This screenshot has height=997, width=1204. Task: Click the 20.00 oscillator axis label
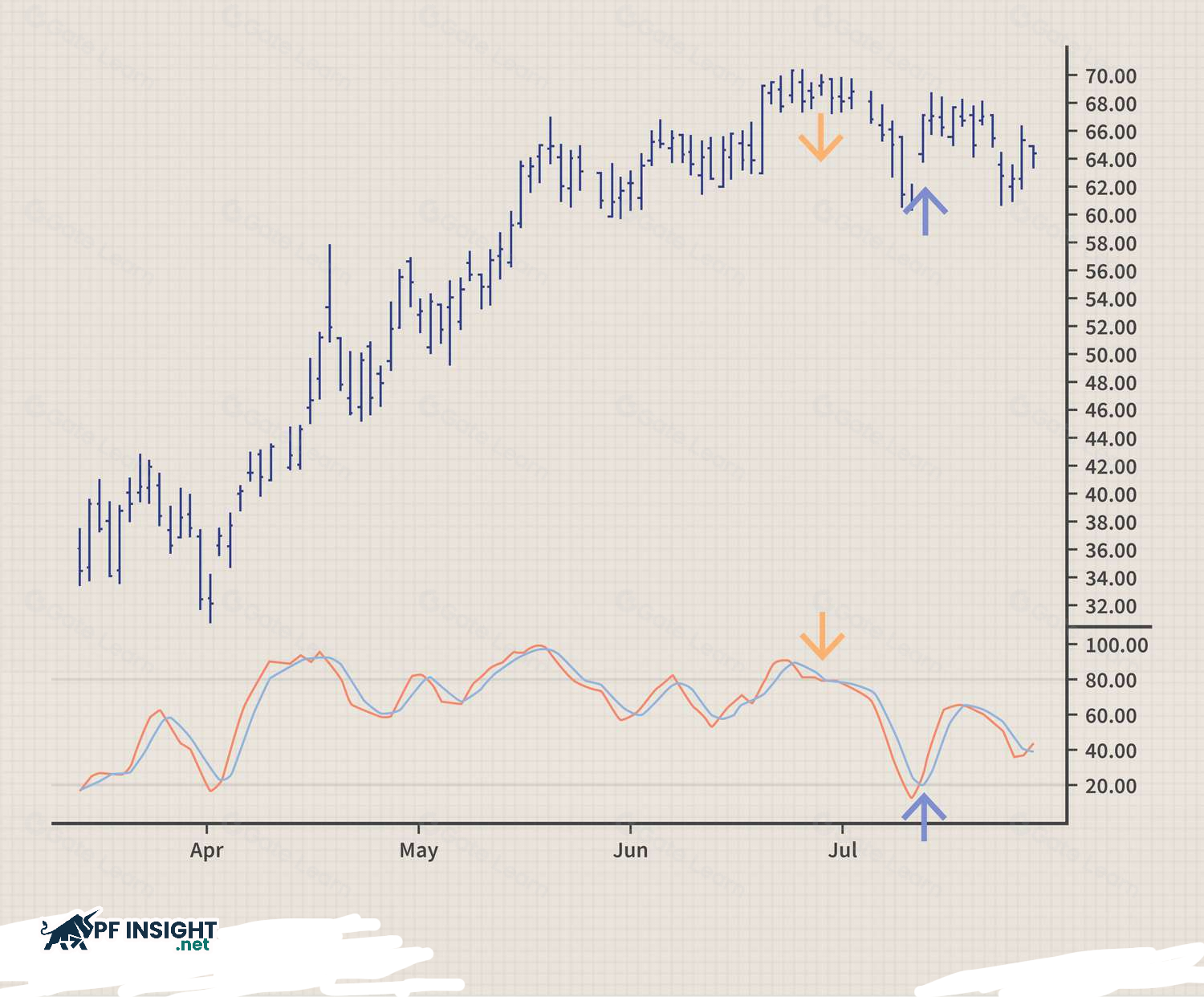click(x=1110, y=786)
